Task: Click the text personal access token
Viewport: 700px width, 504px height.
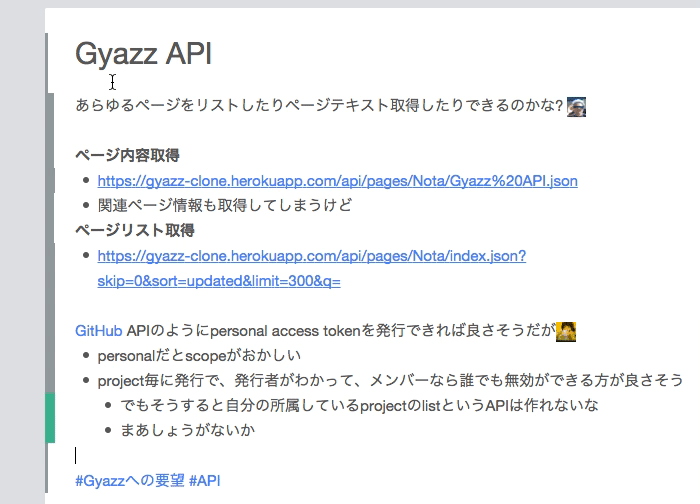Action: (285, 331)
